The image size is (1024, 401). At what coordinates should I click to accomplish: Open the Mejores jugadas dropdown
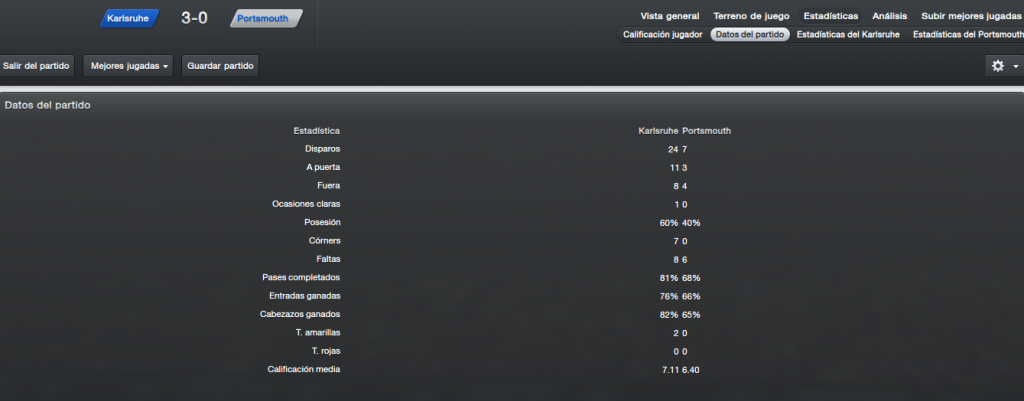[128, 66]
